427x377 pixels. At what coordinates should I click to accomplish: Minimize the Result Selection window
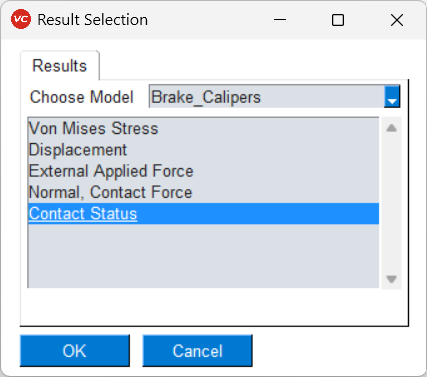[x=280, y=20]
